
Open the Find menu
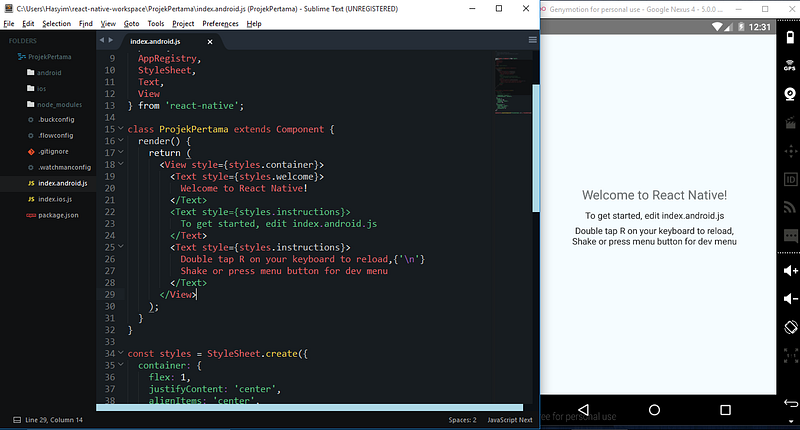pos(86,23)
